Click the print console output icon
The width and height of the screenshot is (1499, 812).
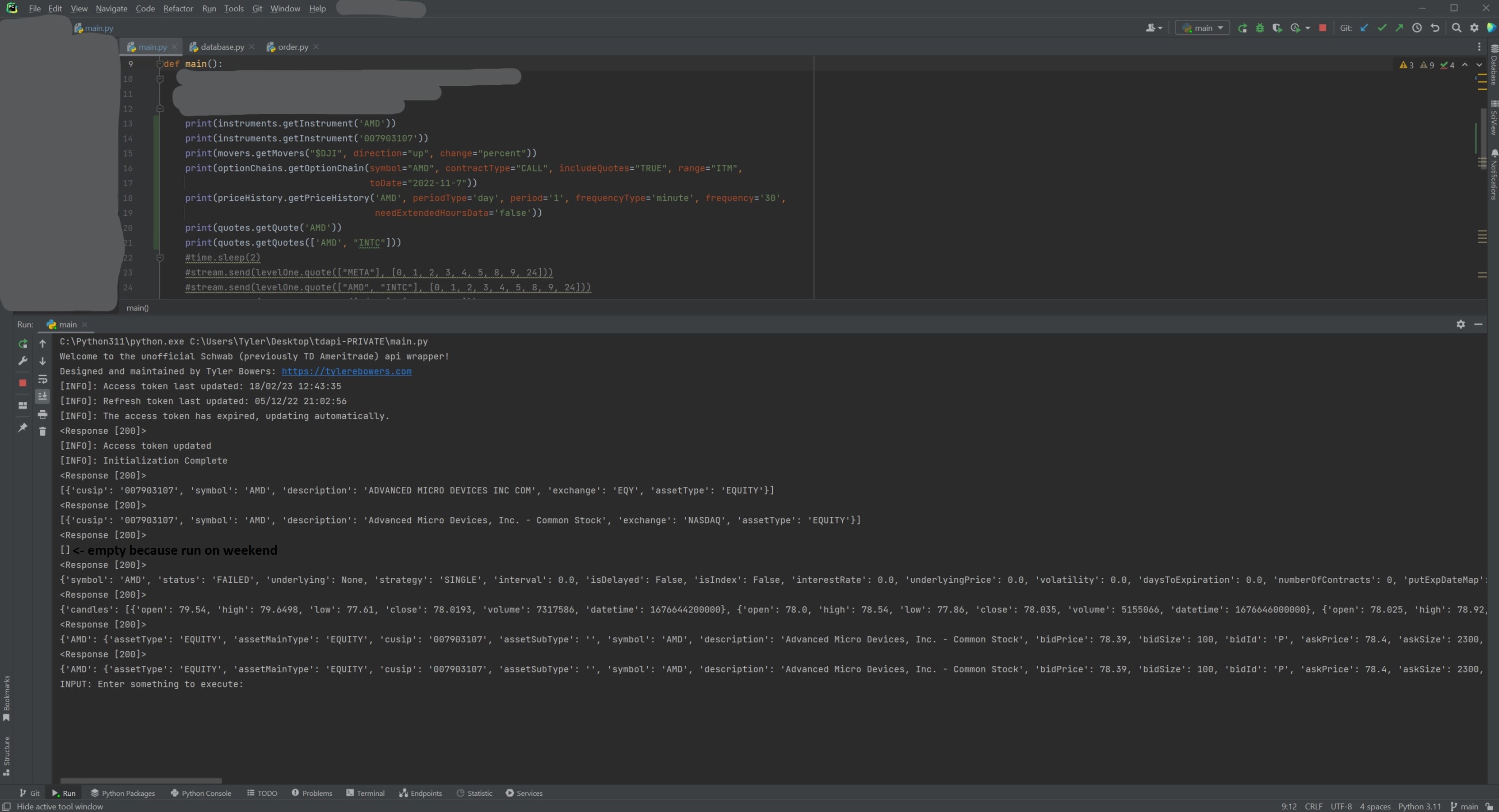tap(42, 414)
